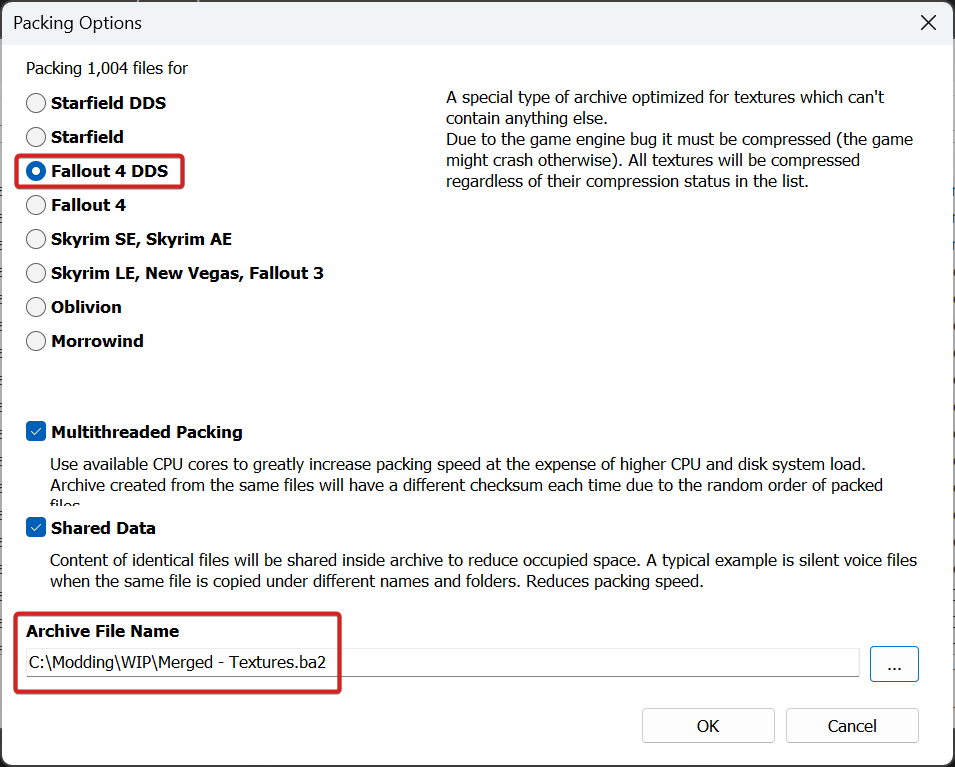The height and width of the screenshot is (767, 955).
Task: Open the file browser with the ellipsis button
Action: 894,664
